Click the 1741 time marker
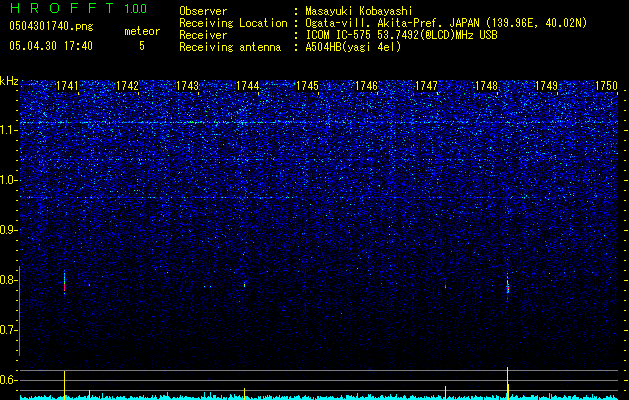 (67, 86)
